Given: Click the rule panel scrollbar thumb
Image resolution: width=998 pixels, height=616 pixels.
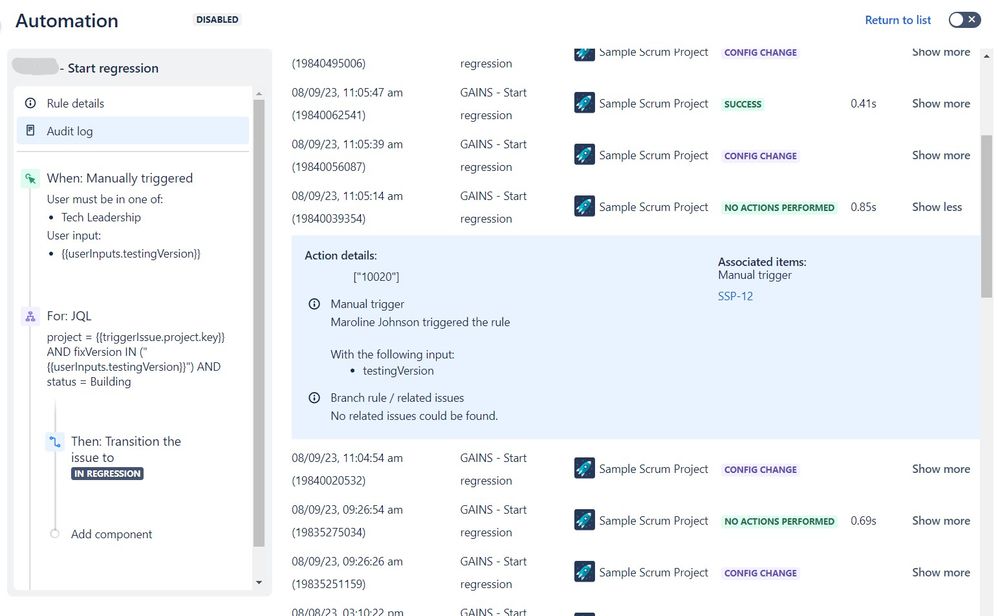Looking at the screenshot, I should 258,323.
